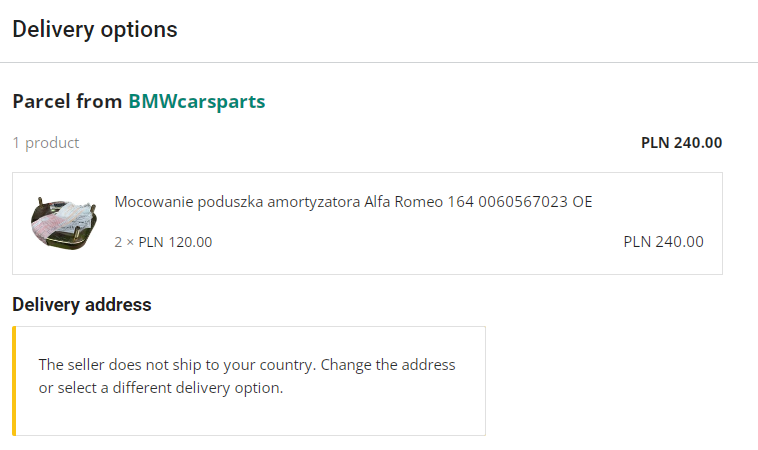Image resolution: width=758 pixels, height=450 pixels.
Task: Click the PLN 240.00 price inside product card
Action: (x=663, y=242)
